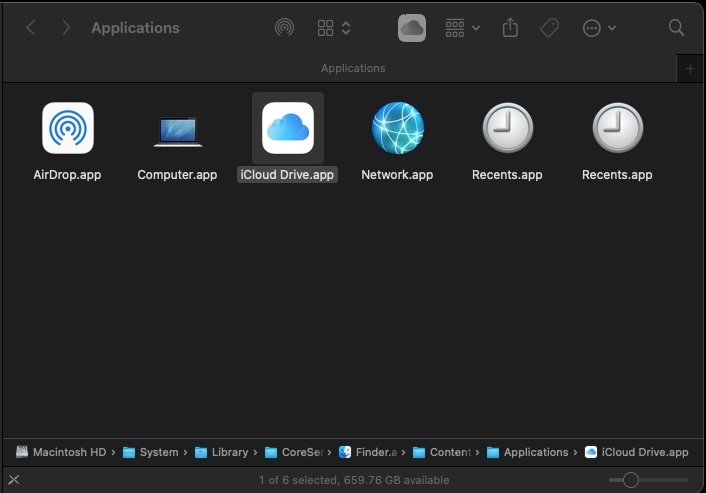Click the Share toolbar icon
Viewport: 706px width, 493px height.
pos(510,28)
